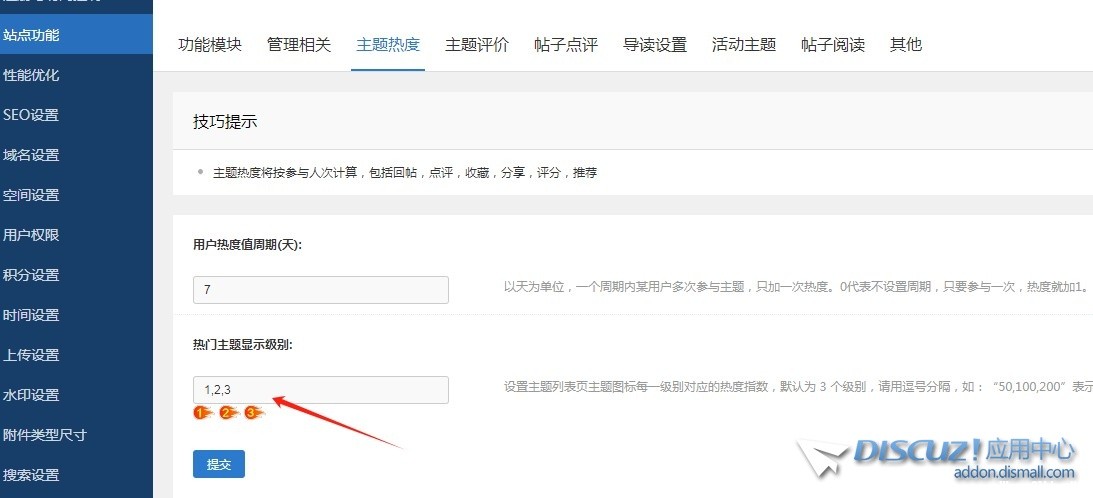Open the 管理相关 tab

[299, 45]
